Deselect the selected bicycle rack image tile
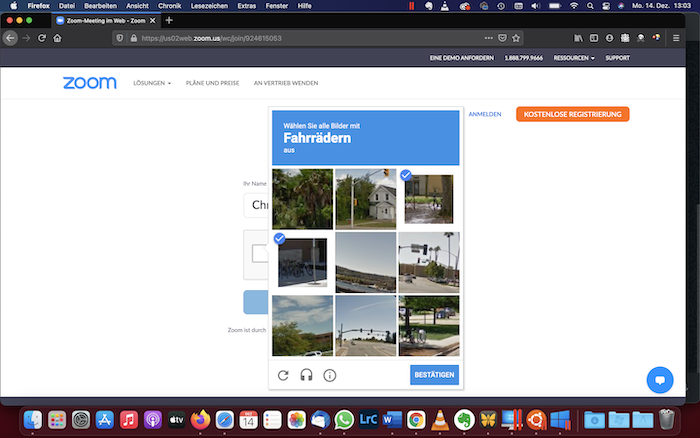Viewport: 700px width, 438px height. point(303,263)
